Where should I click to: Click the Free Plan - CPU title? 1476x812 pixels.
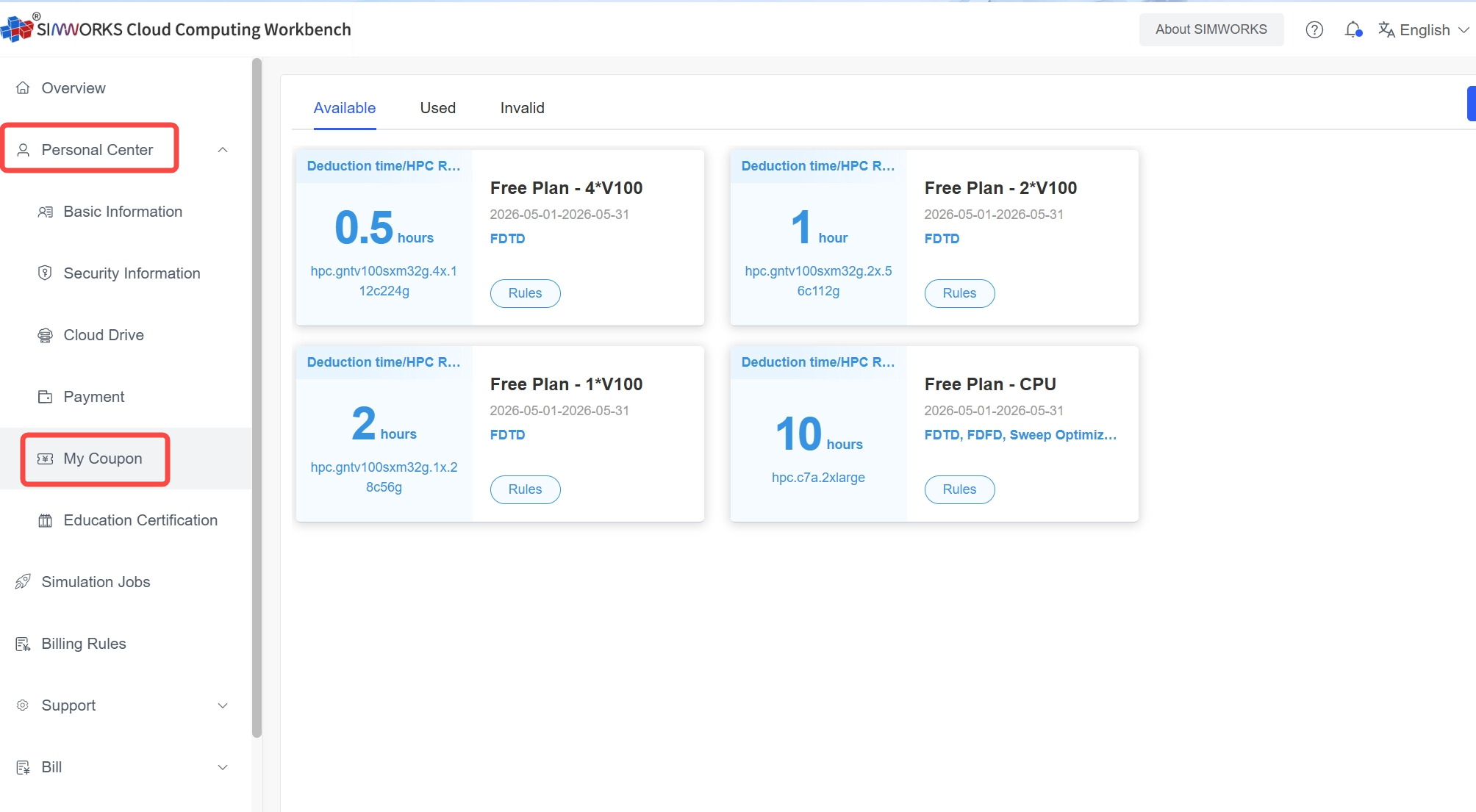tap(991, 384)
